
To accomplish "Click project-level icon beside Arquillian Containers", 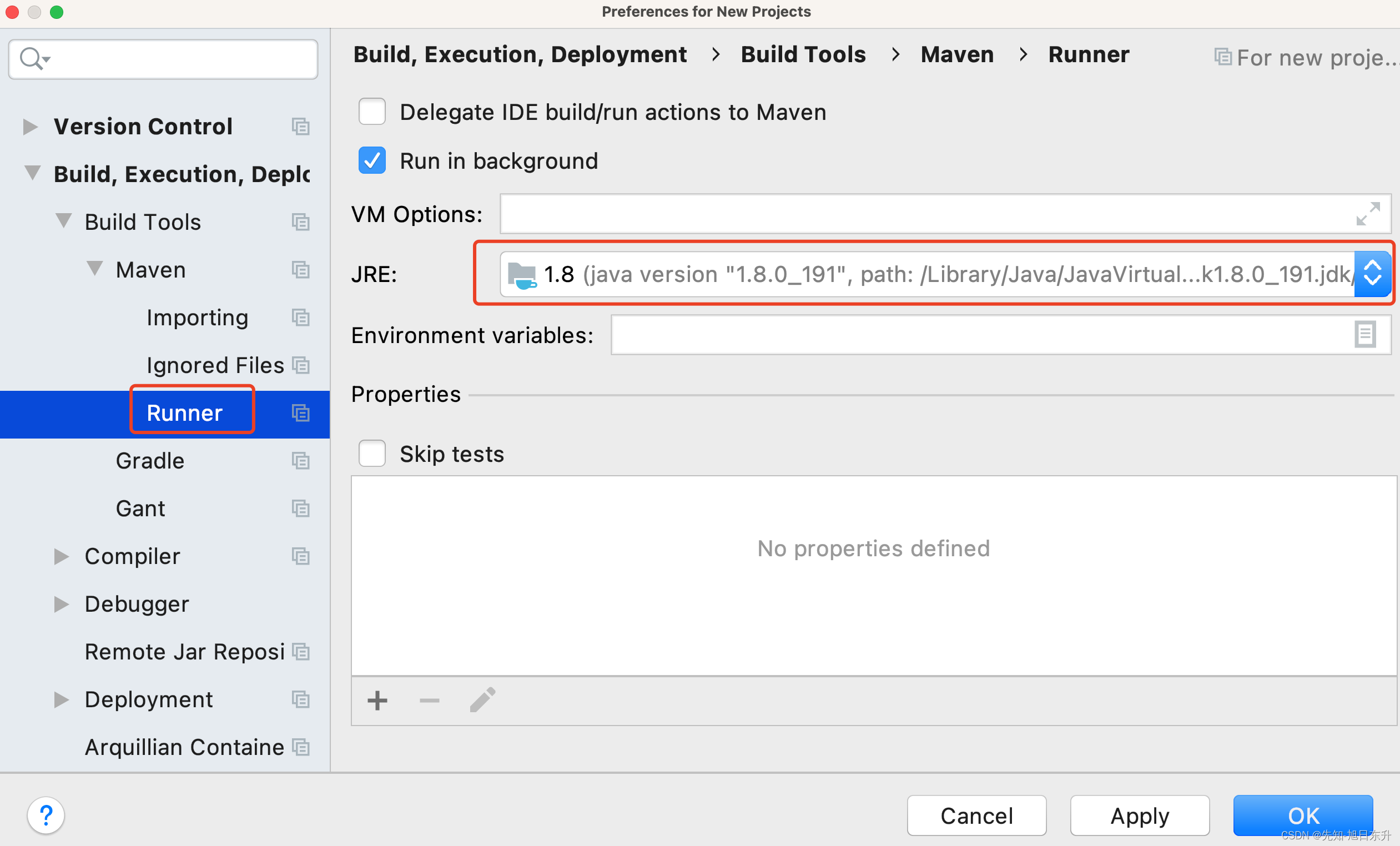I will [300, 747].
